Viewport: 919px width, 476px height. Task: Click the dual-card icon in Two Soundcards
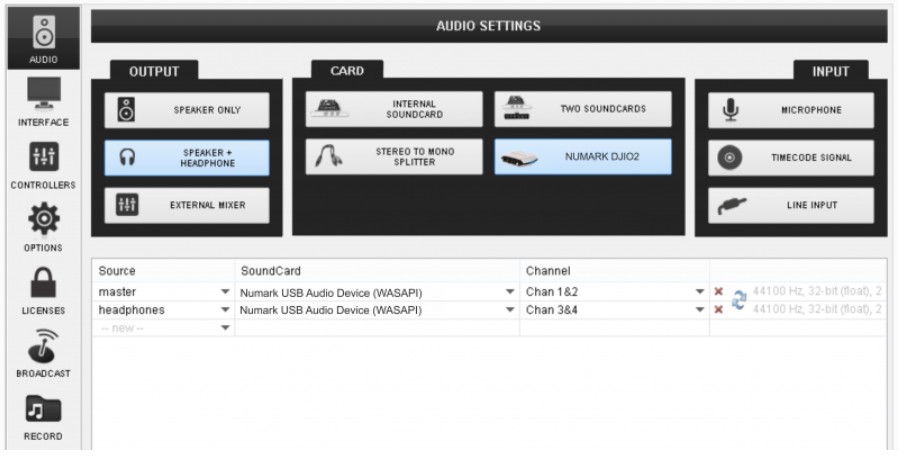click(x=517, y=108)
